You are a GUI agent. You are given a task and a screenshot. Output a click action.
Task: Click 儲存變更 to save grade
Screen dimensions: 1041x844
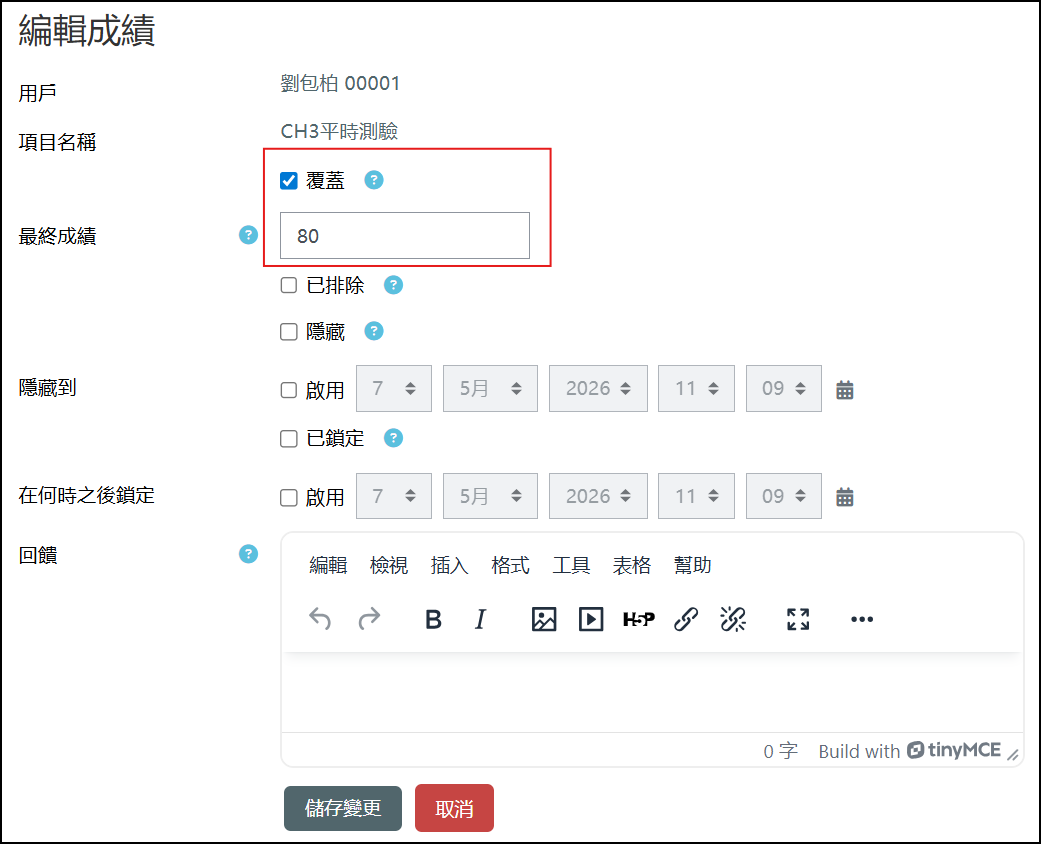(343, 808)
